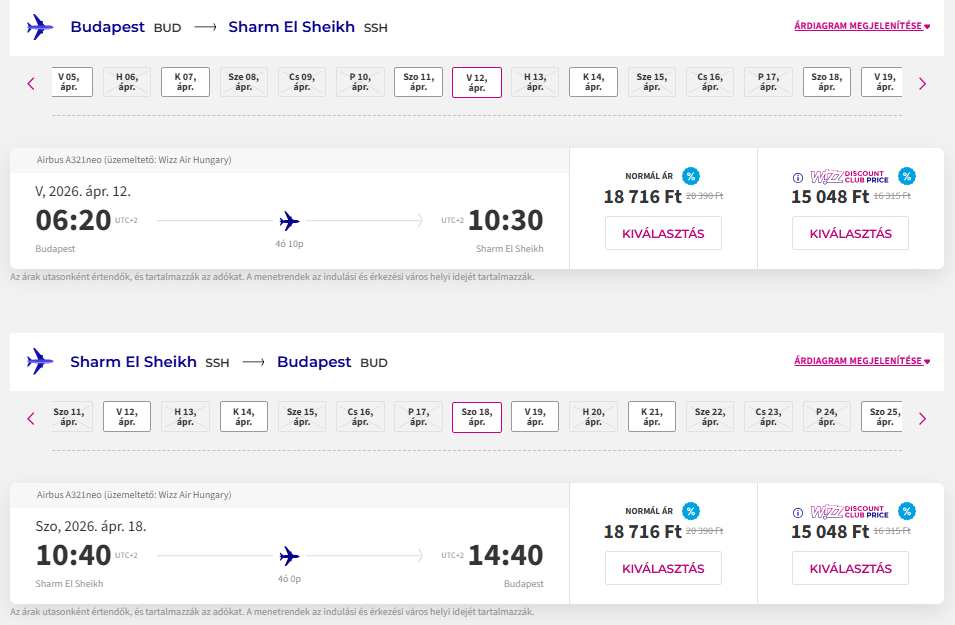Click next dates arrow for return flight

tap(922, 418)
